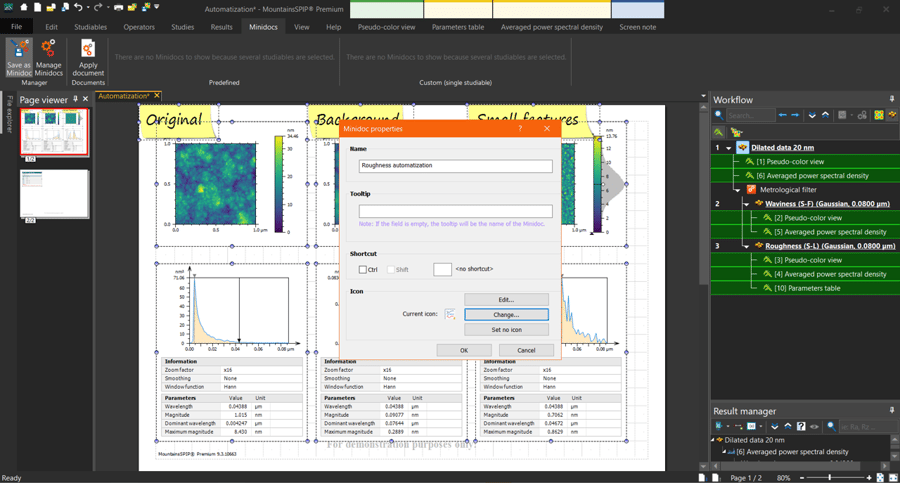Create a new document from quick access toolbar
900x483 pixels.
click(37, 7)
